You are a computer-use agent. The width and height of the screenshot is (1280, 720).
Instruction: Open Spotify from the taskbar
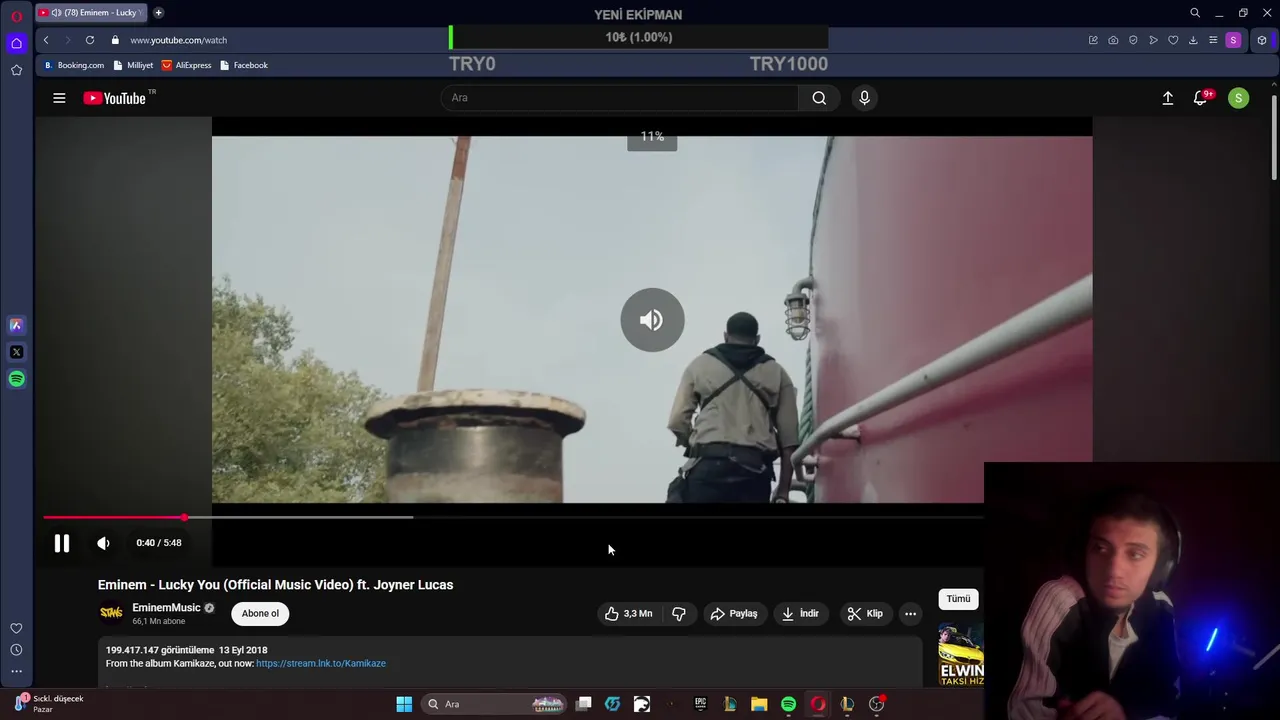click(788, 704)
